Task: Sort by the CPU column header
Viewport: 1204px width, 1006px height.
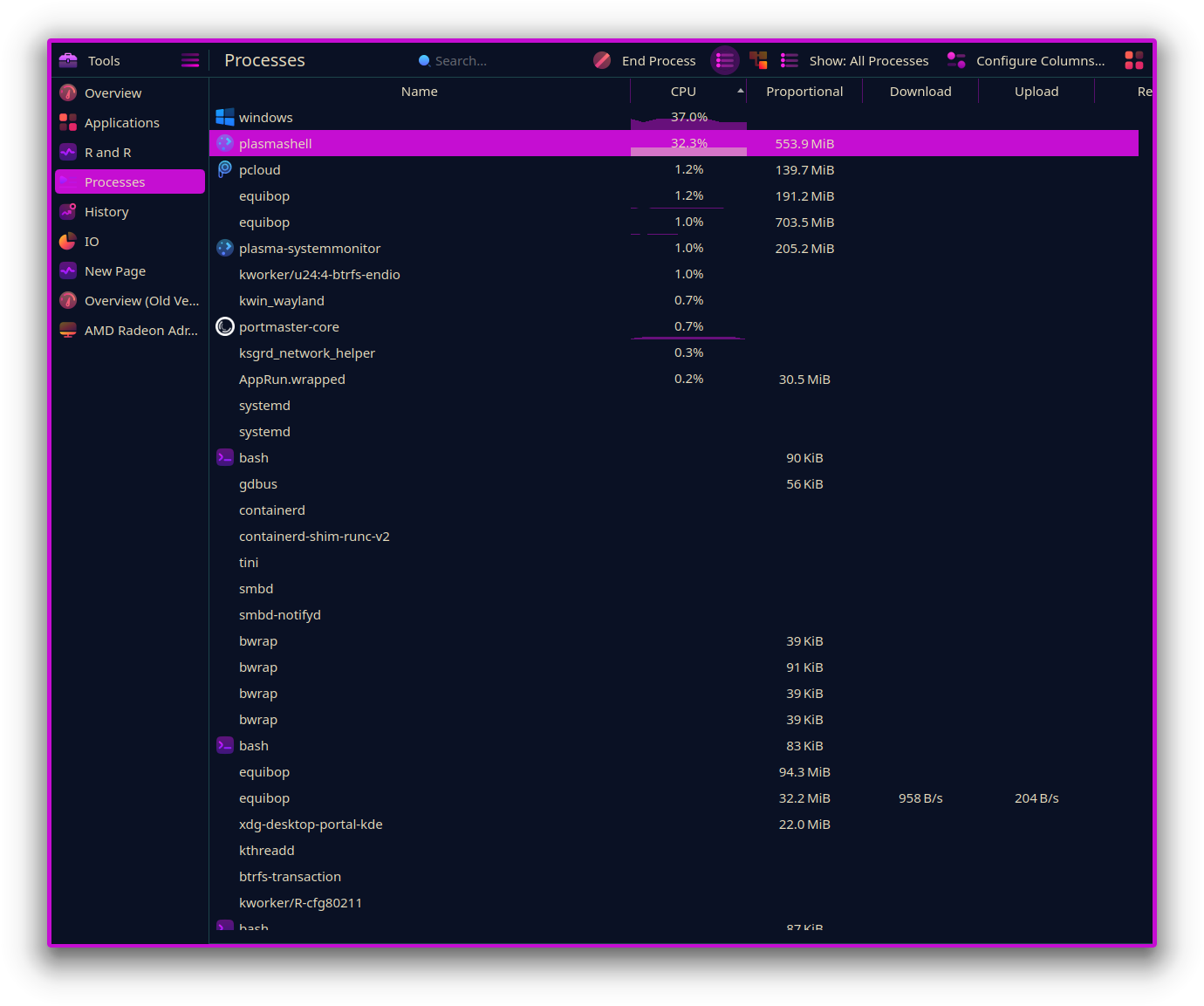Action: [x=683, y=92]
